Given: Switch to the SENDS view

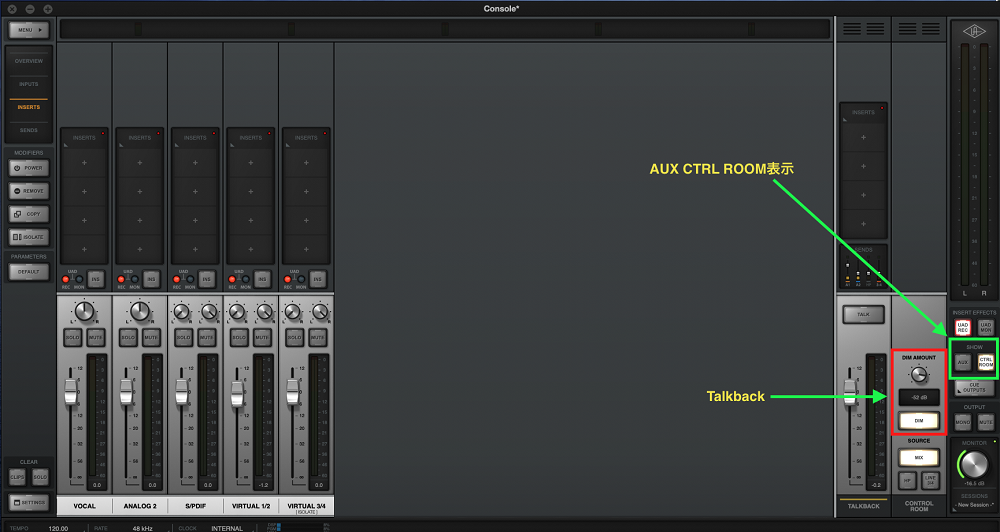Looking at the screenshot, I should [29, 130].
